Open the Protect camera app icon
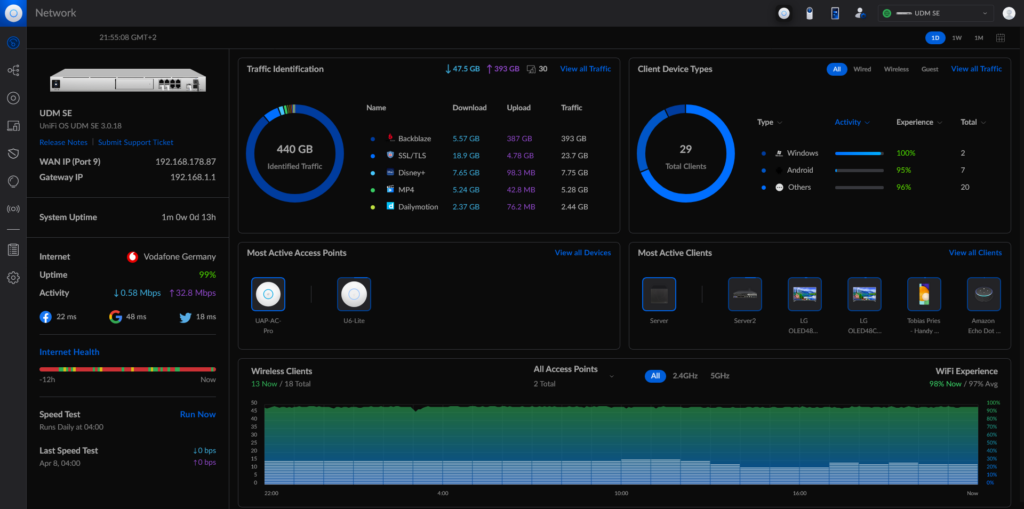 tap(810, 13)
